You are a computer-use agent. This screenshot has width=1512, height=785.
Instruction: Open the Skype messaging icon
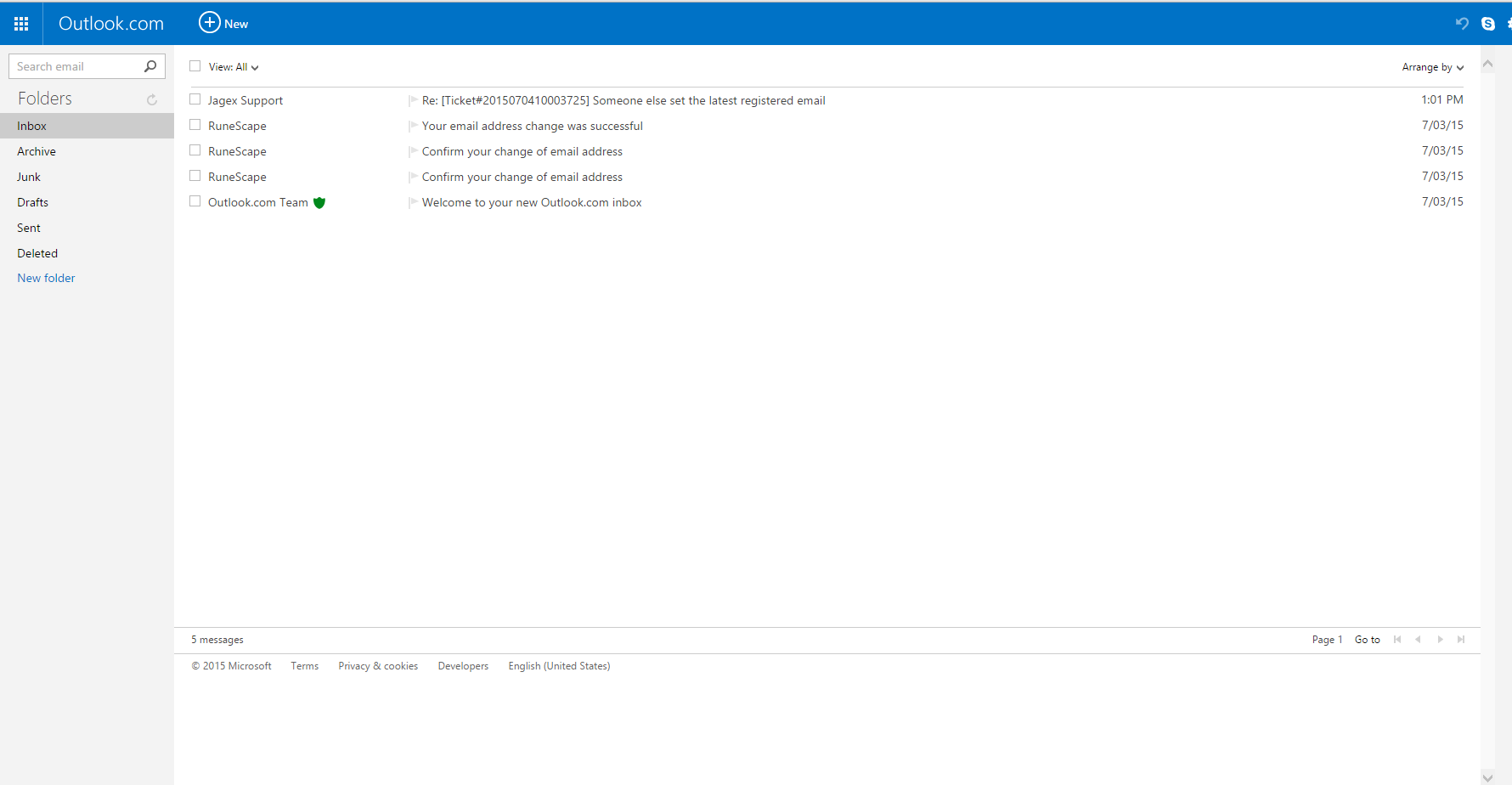(1488, 24)
